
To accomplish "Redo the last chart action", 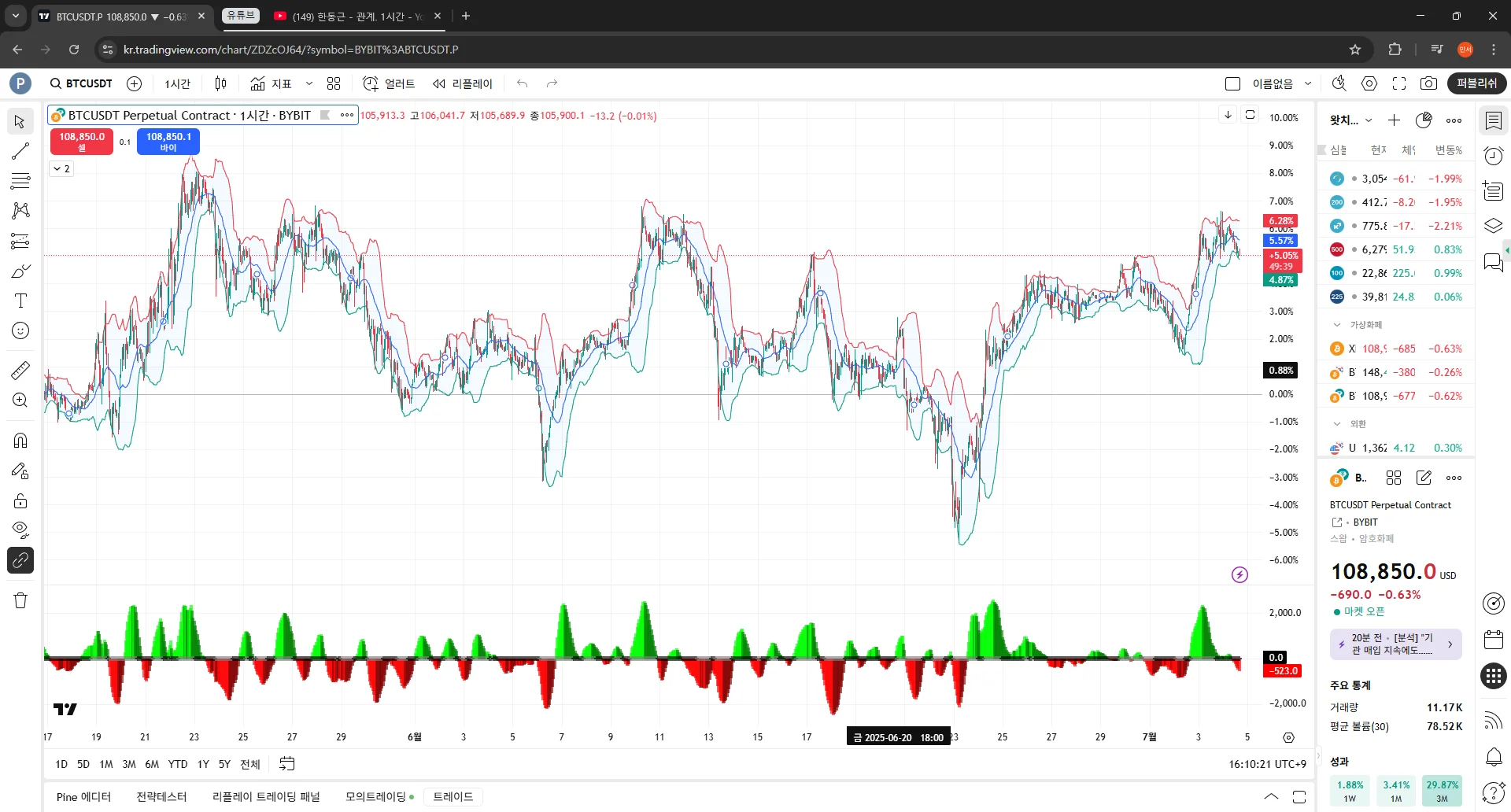I will pos(552,83).
